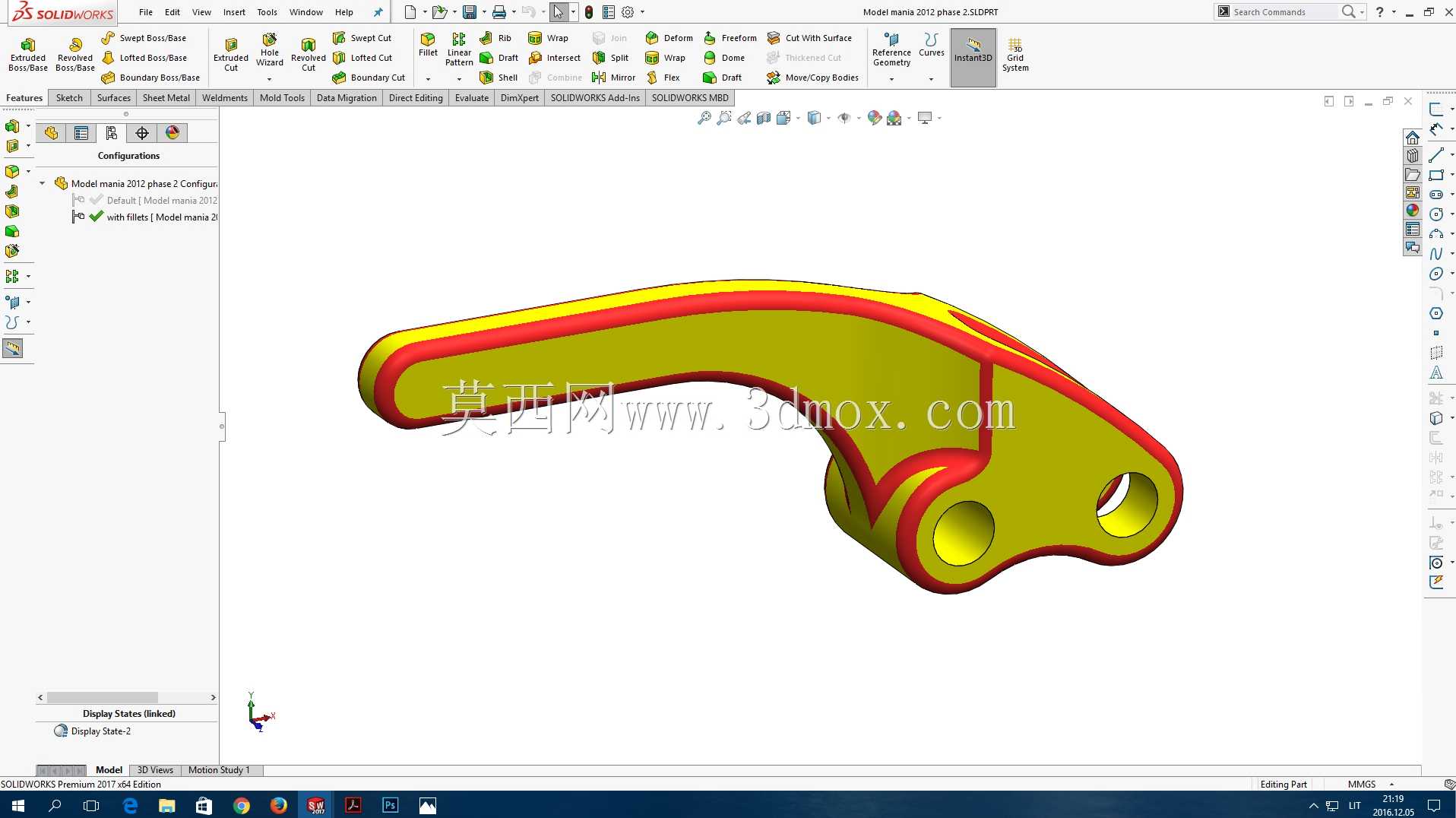The height and width of the screenshot is (818, 1456).
Task: Expand the Linear Pattern dropdown arrow
Action: click(x=459, y=79)
